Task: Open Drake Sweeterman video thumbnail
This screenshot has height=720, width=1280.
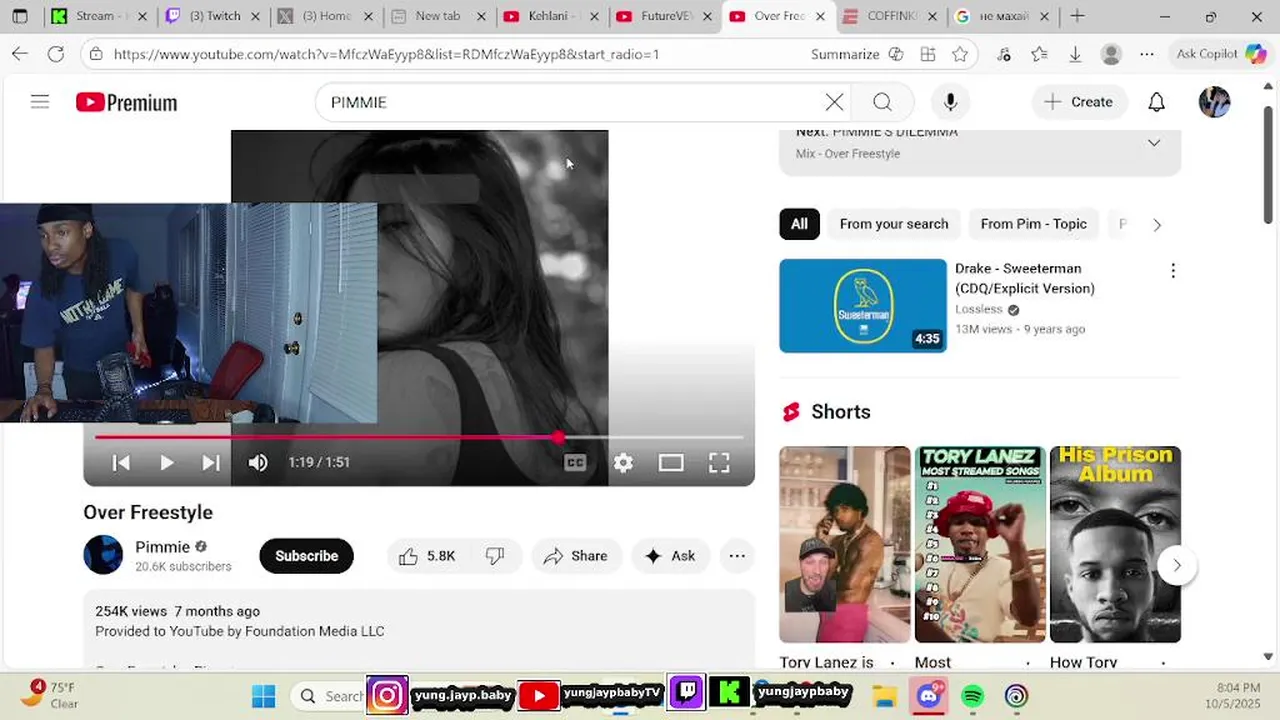Action: point(863,306)
